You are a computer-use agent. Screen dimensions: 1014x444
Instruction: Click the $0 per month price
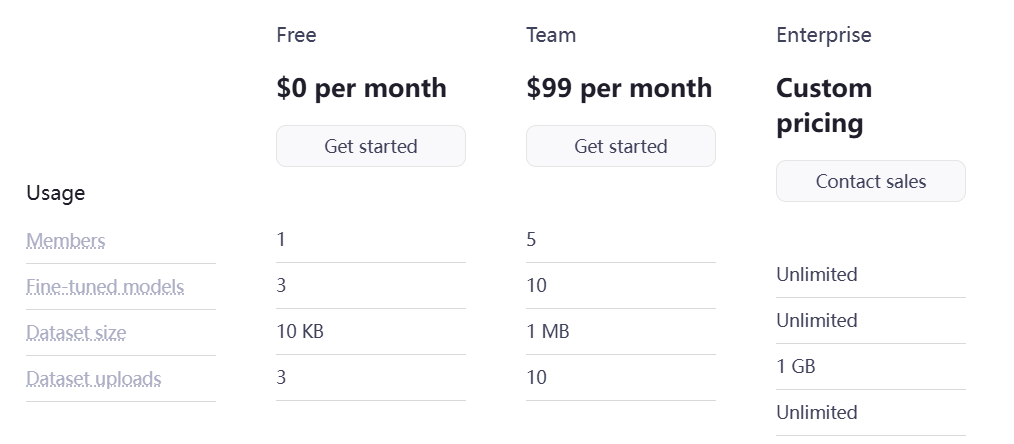tap(361, 88)
